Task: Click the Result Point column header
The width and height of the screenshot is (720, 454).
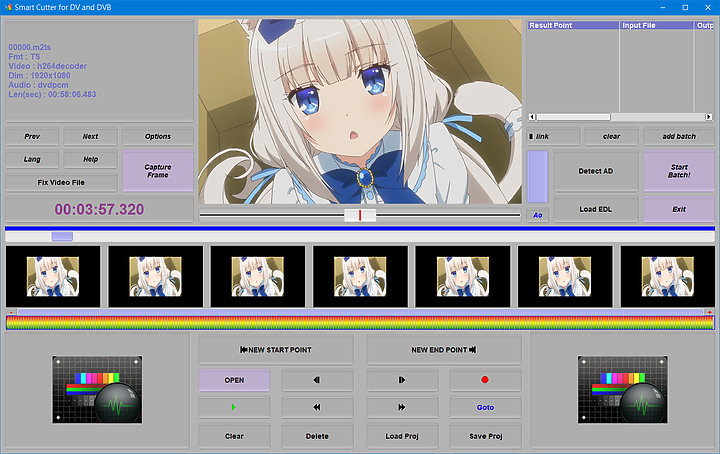Action: tap(573, 25)
